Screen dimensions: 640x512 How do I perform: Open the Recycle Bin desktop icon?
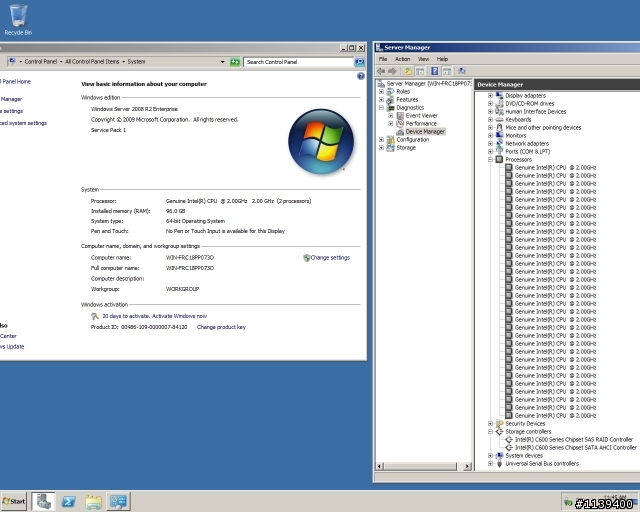18,20
